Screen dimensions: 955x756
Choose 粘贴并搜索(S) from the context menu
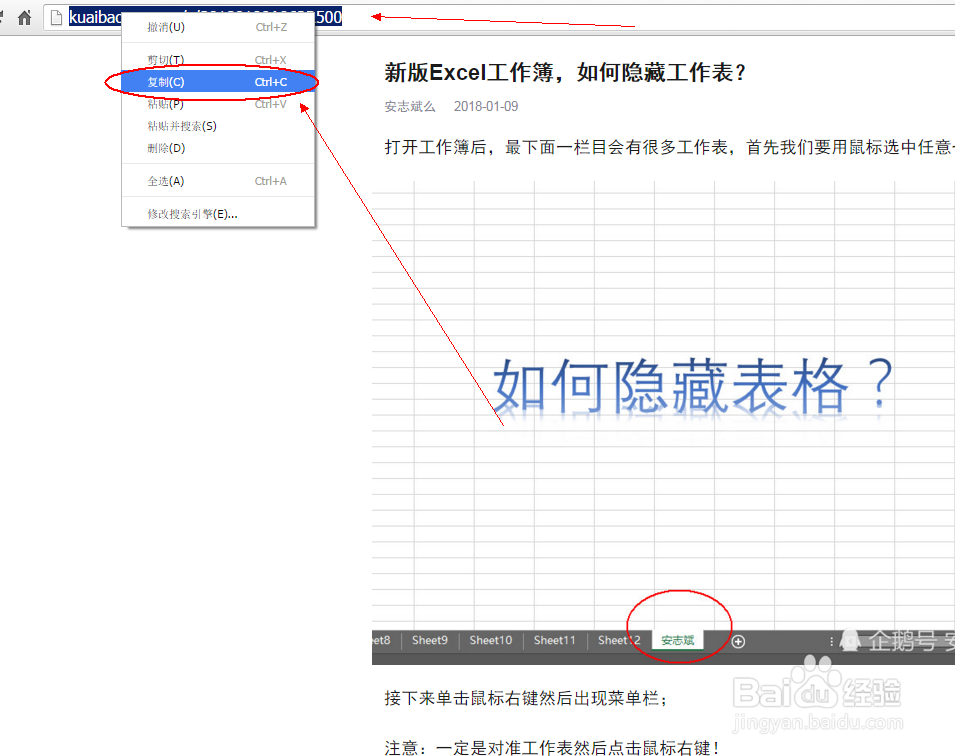coord(218,126)
